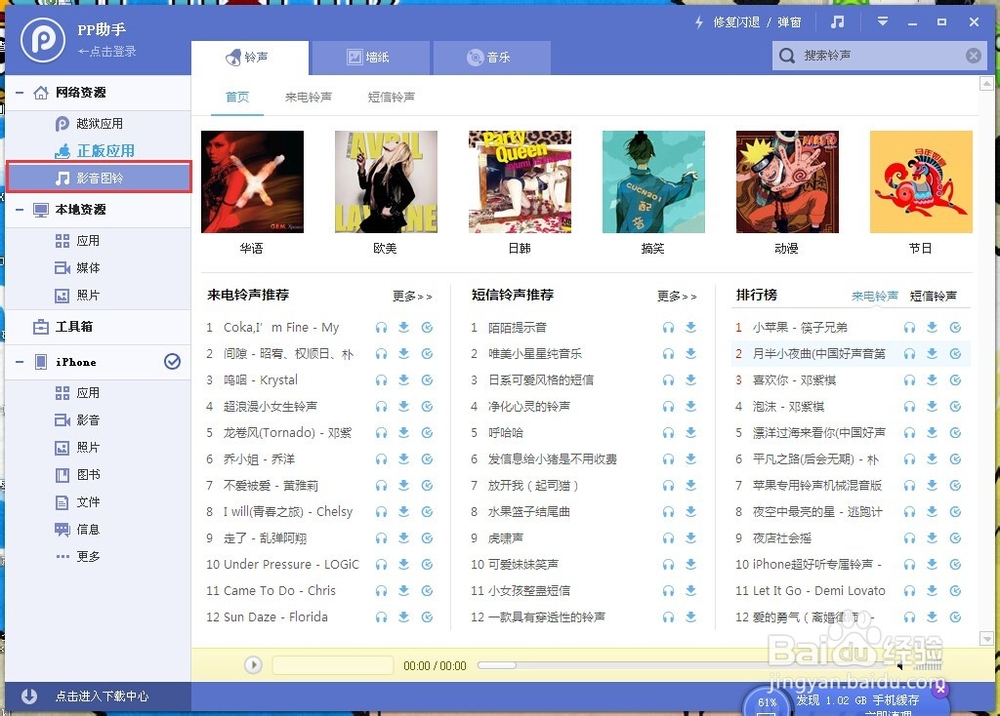
Task: Preview 陌陌提示音 with headphone icon
Action: pyautogui.click(x=668, y=328)
